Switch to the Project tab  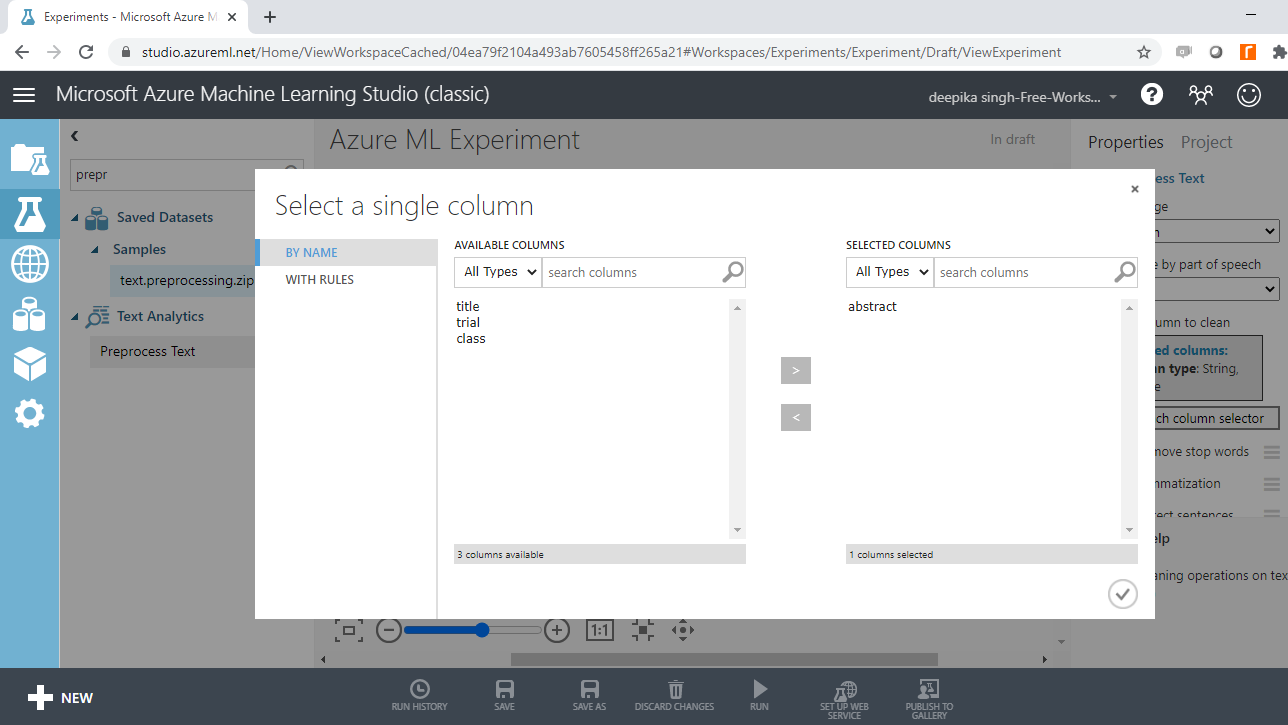[x=1206, y=142]
